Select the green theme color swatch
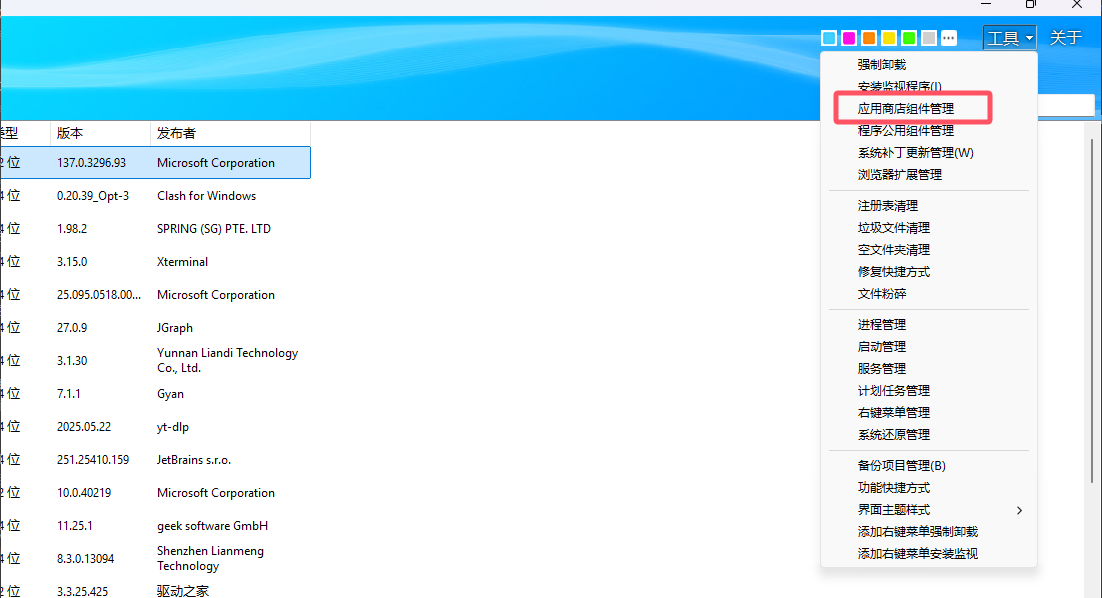The height and width of the screenshot is (598, 1102). [x=909, y=38]
